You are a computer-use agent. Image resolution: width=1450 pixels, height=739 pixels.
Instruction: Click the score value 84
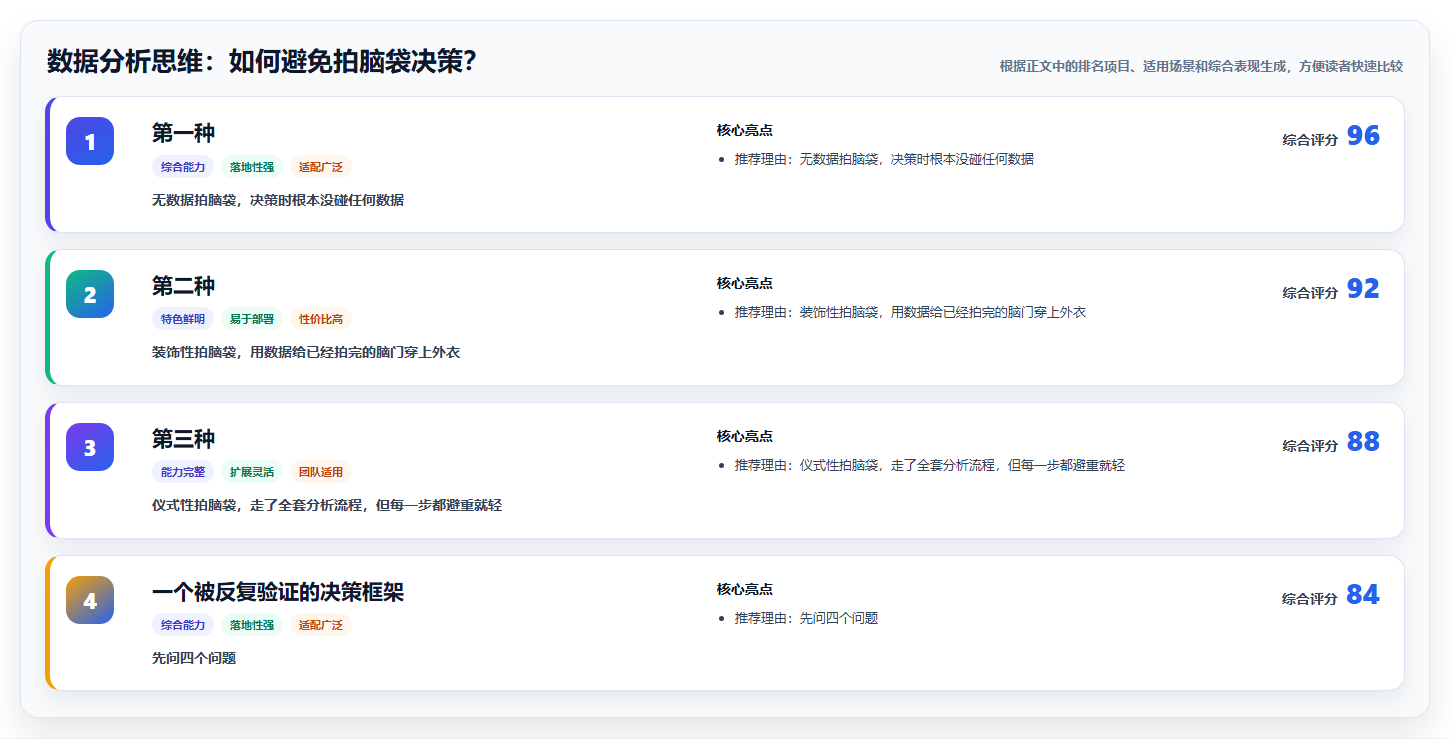[x=1363, y=594]
